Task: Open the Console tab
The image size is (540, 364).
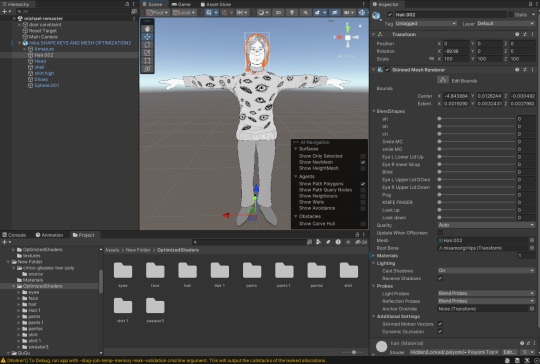Action: click(x=14, y=235)
